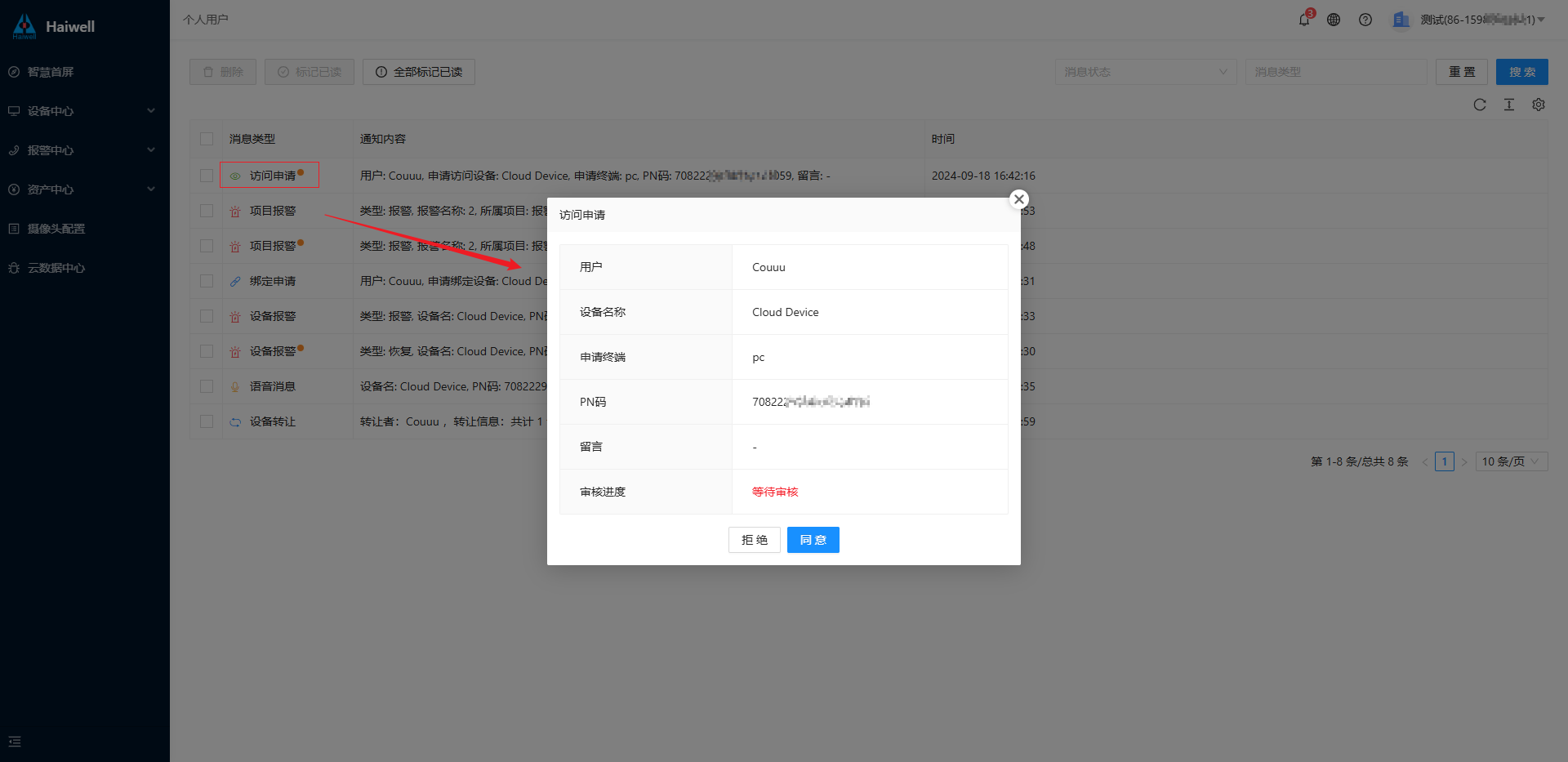Click the 智慧首屏 compass icon

click(14, 72)
